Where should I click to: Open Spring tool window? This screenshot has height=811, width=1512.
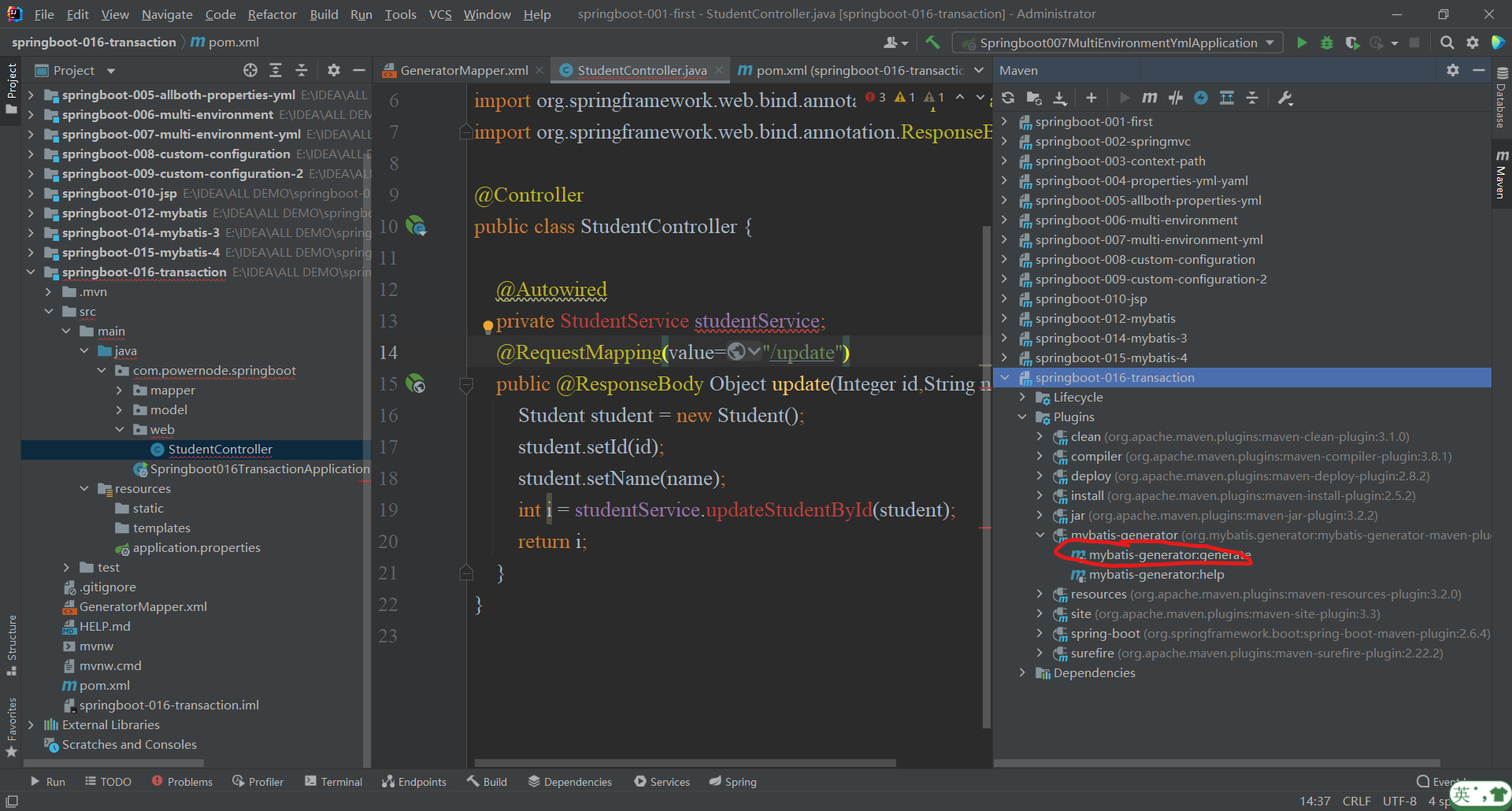[x=732, y=781]
